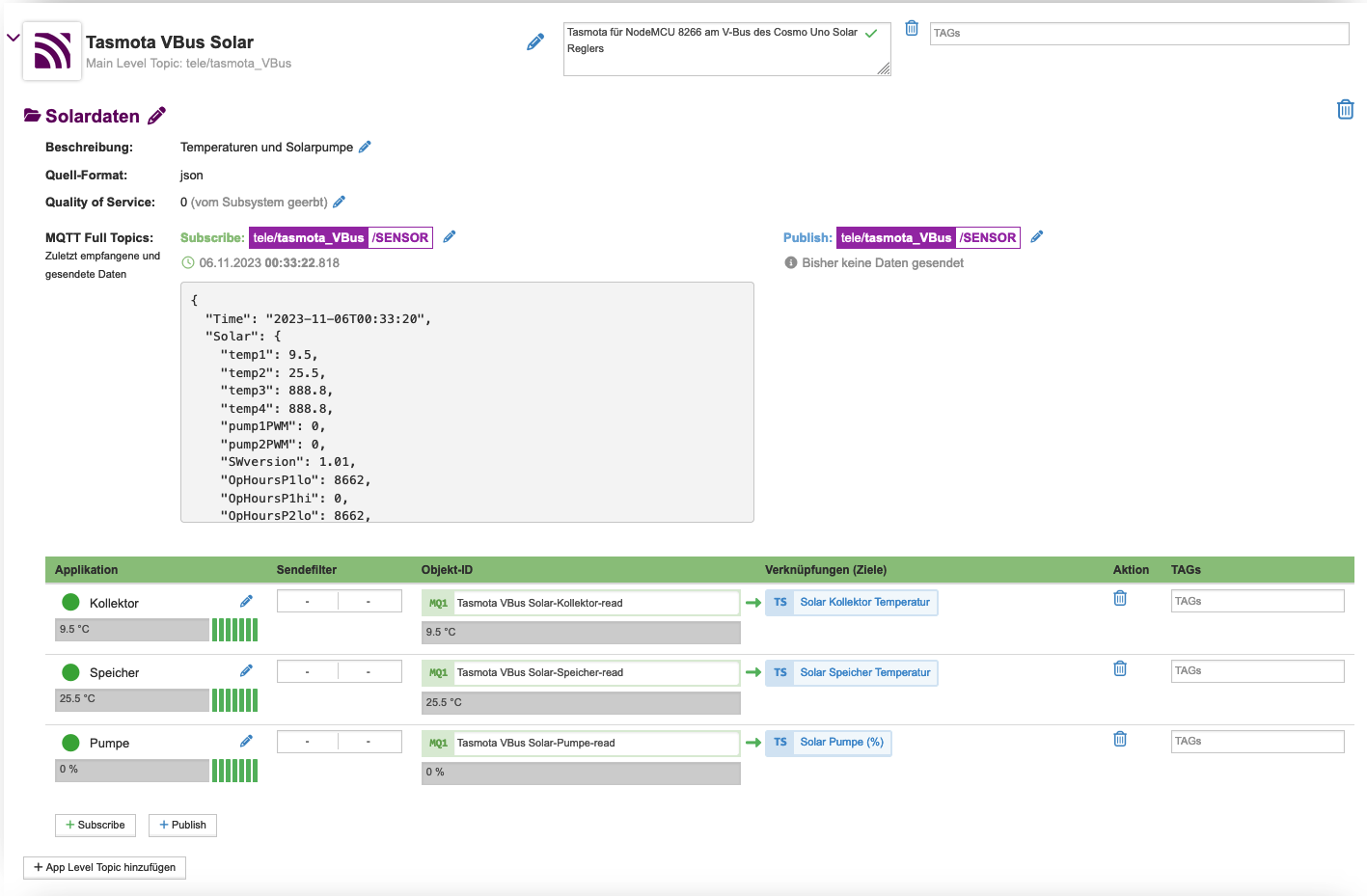Delete the Kollektor row trash icon

[1120, 598]
